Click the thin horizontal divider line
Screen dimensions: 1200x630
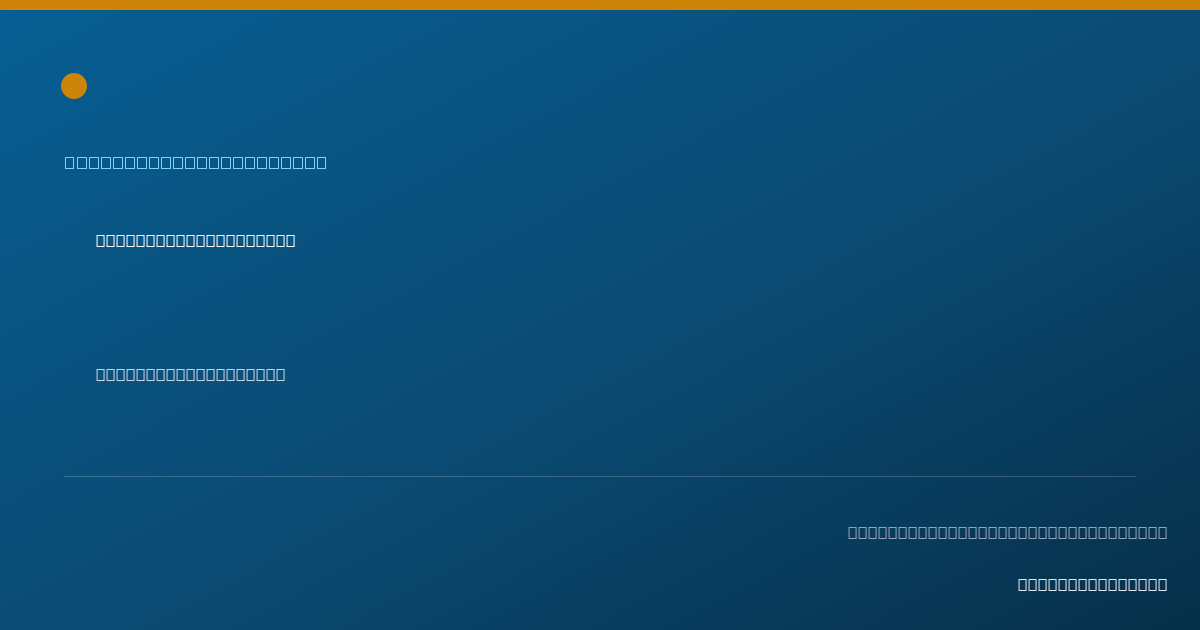point(600,476)
